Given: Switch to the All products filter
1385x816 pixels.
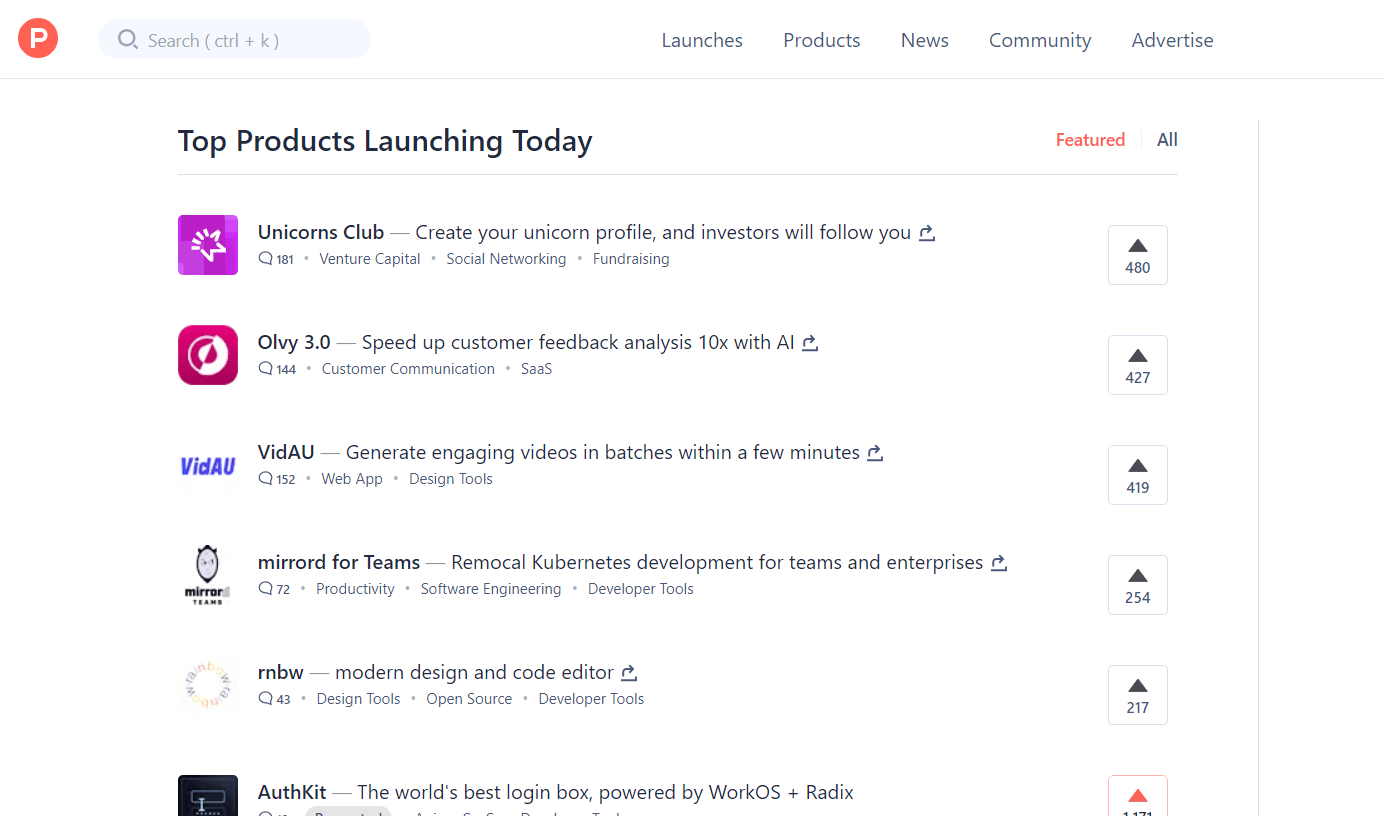Looking at the screenshot, I should (1167, 140).
